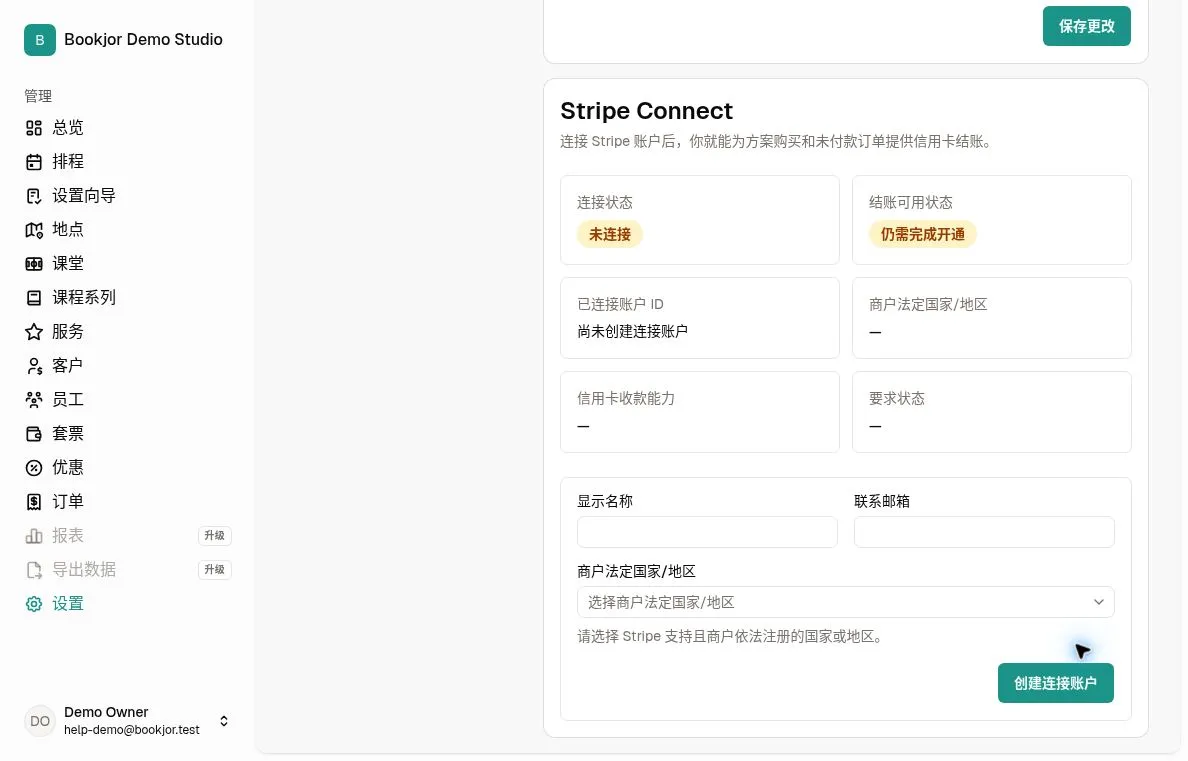Click the dropdown chevron arrow
The image size is (1188, 761).
coord(1099,602)
